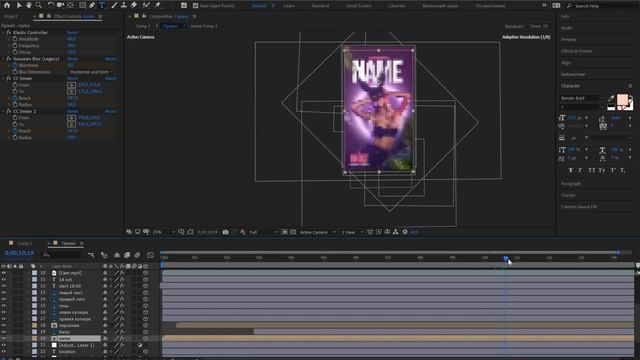Click the Faux Italic text style button
The height and width of the screenshot is (360, 640).
coord(580,170)
